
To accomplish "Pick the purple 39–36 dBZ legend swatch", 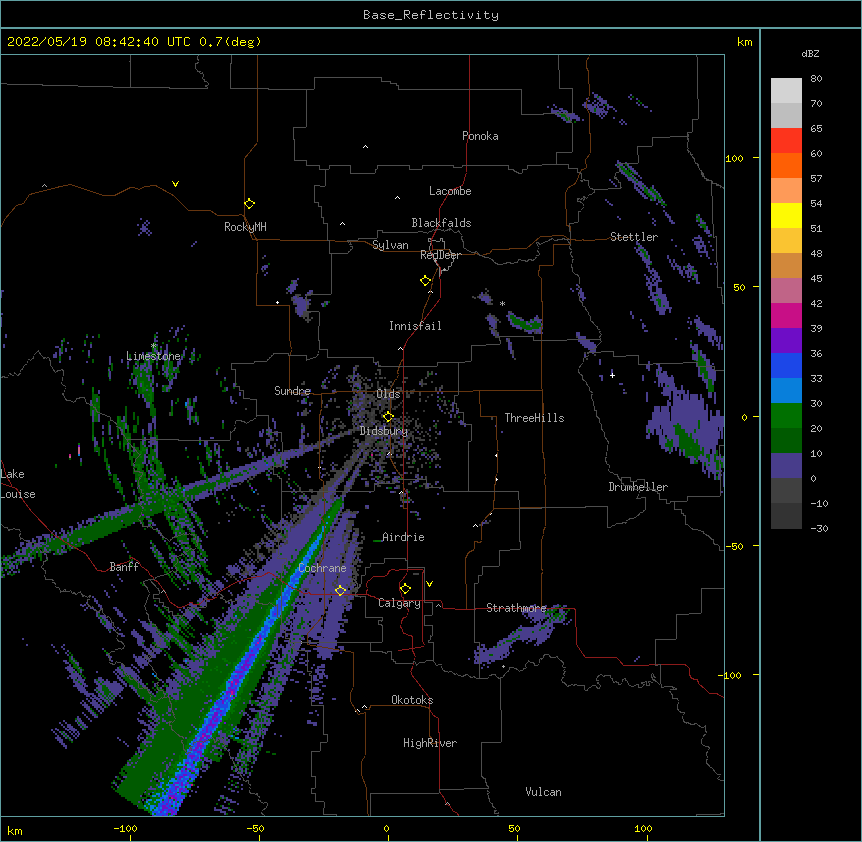I will [786, 340].
